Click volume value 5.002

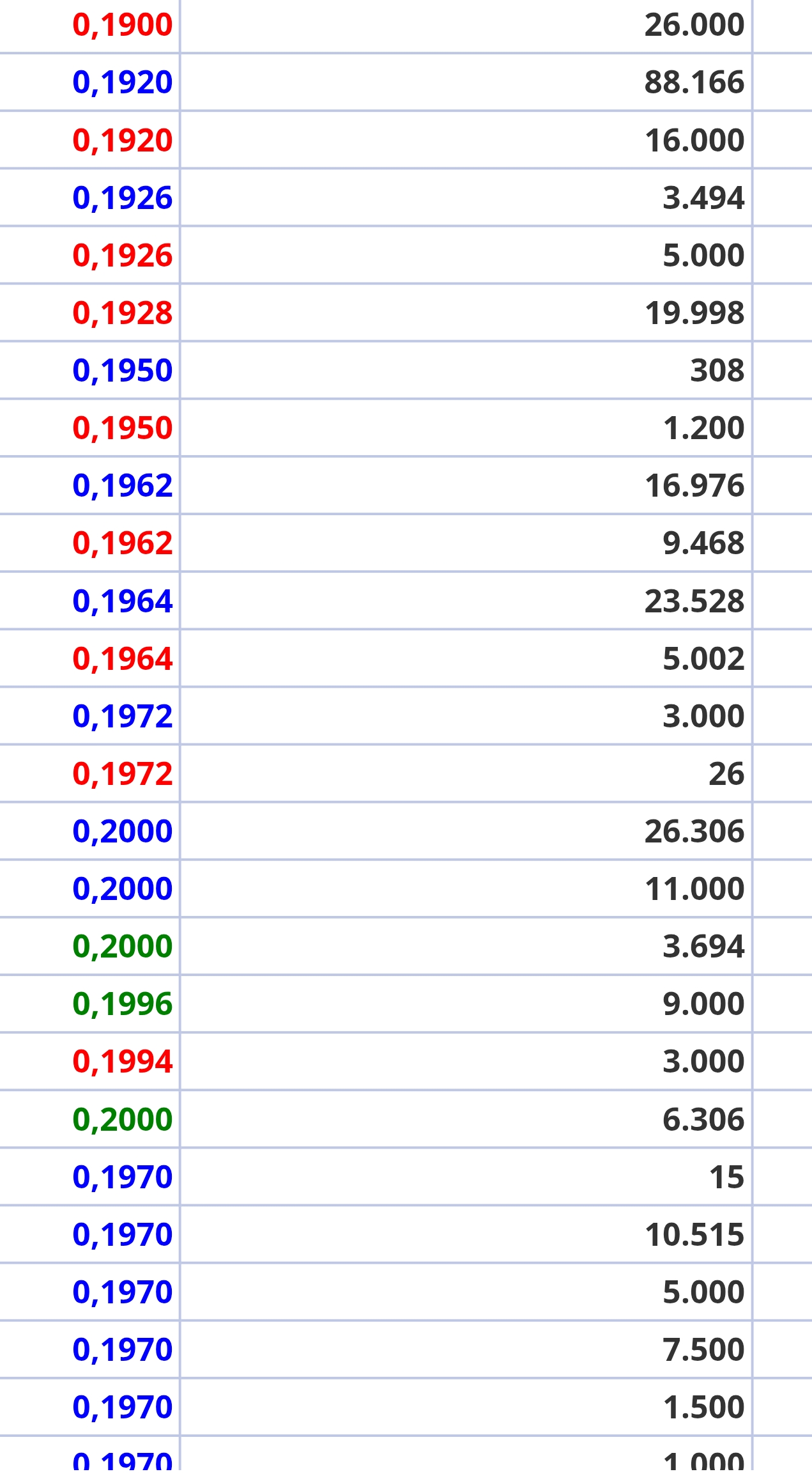703,659
